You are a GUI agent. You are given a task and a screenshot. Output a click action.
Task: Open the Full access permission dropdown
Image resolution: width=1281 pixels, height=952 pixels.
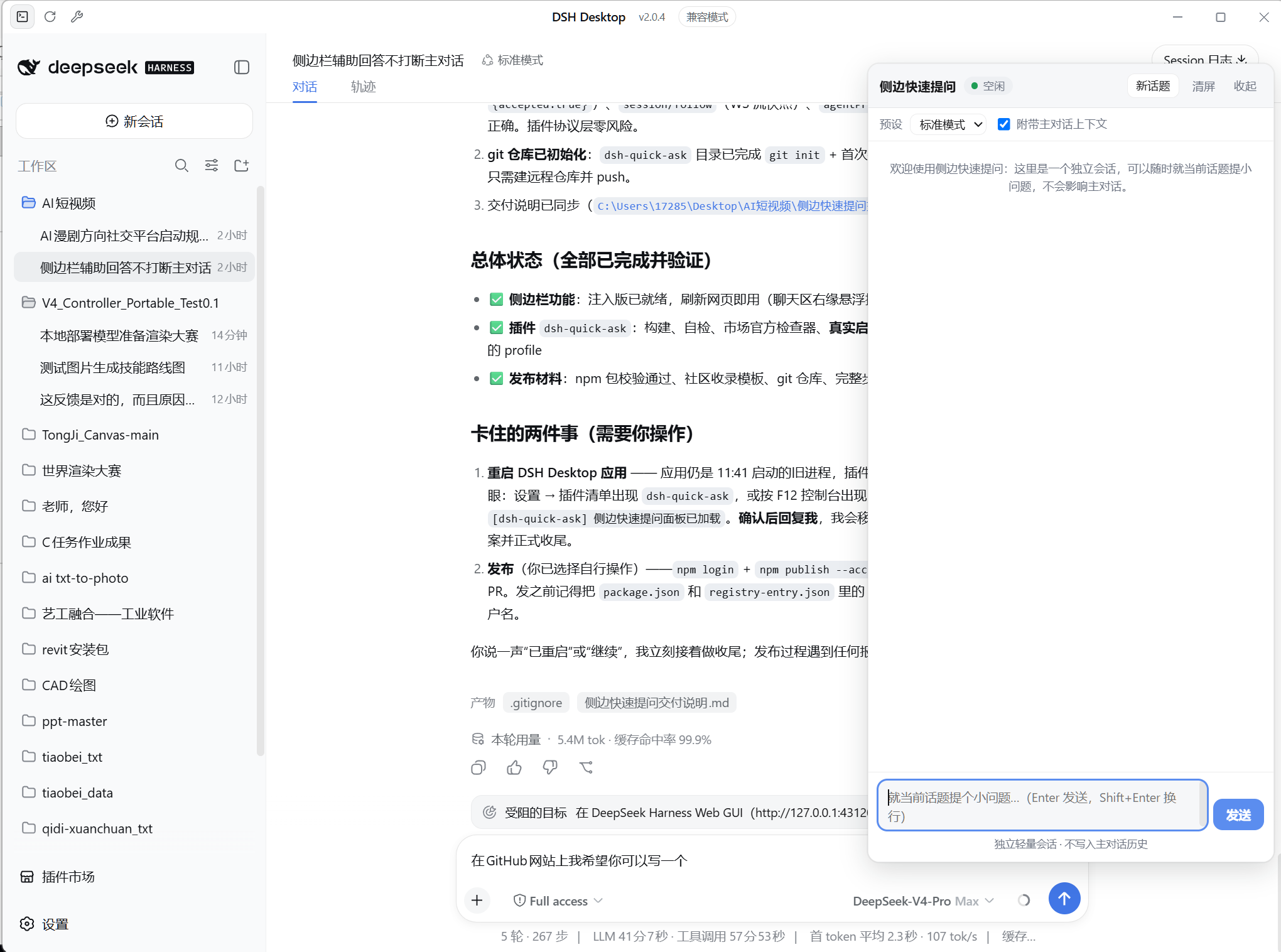click(x=558, y=901)
